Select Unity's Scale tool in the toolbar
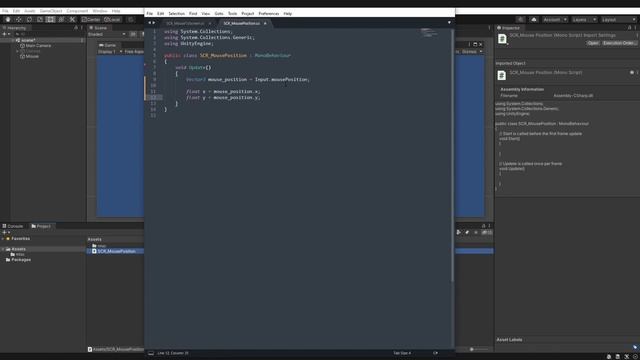This screenshot has height=360, width=640. [x=40, y=19]
